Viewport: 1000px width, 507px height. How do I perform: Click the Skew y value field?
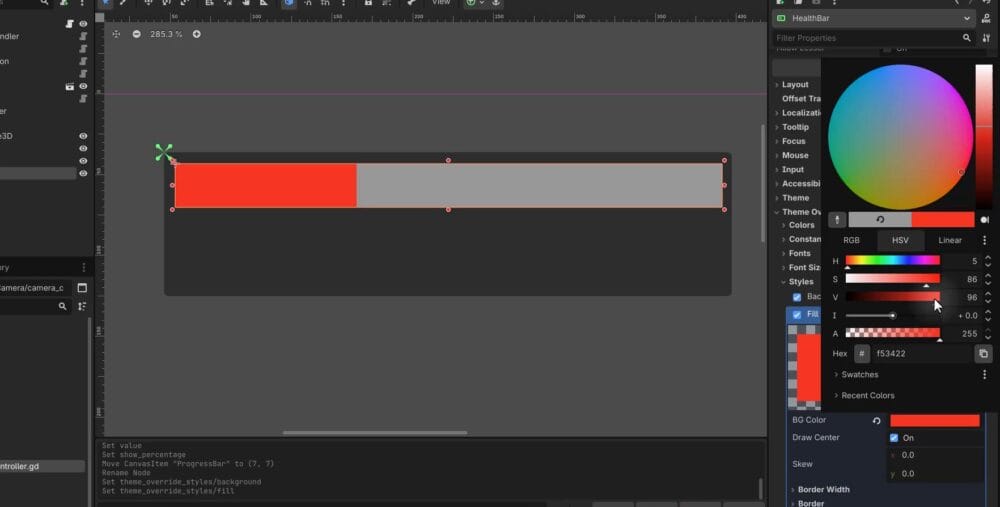[x=934, y=474]
